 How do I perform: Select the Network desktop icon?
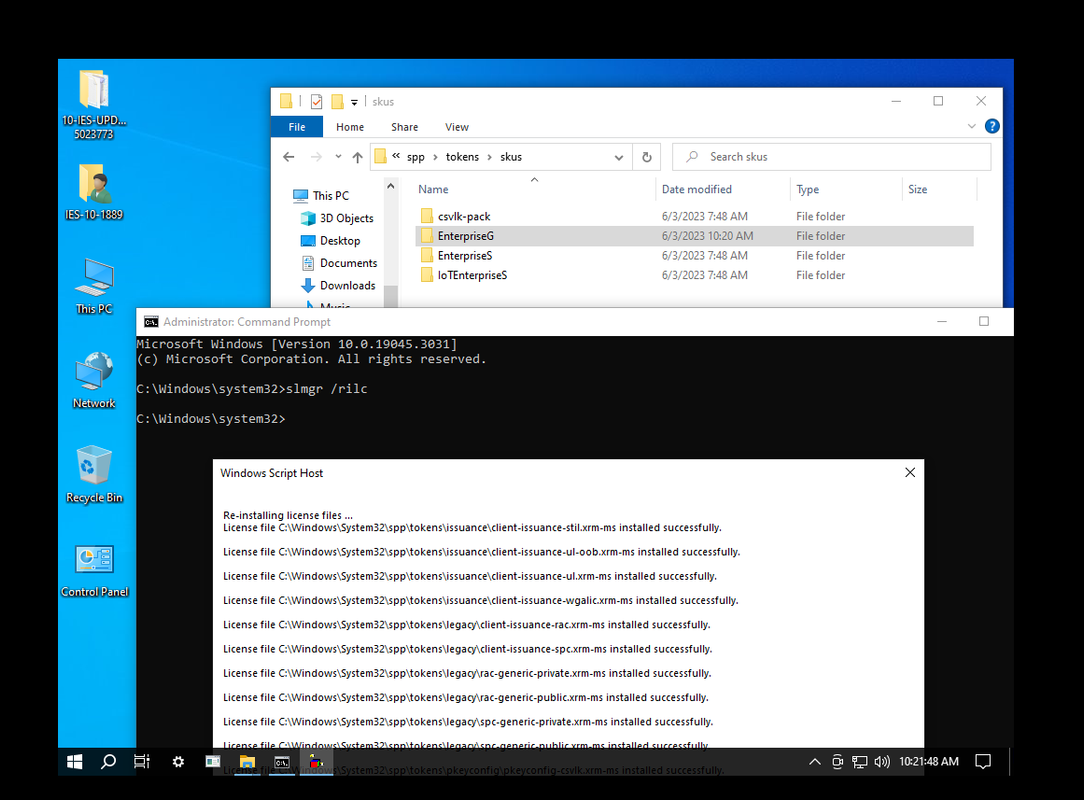(x=94, y=380)
